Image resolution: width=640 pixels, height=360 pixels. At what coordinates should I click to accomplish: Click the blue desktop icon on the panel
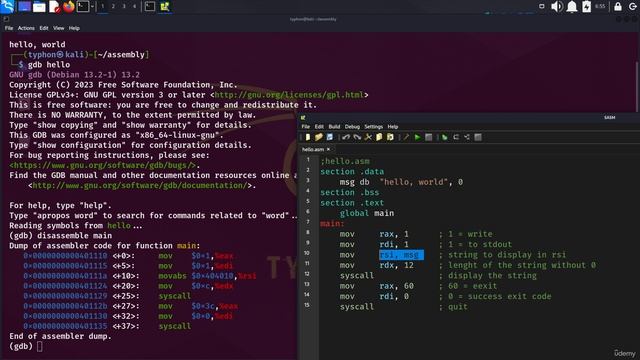pyautogui.click(x=24, y=7)
